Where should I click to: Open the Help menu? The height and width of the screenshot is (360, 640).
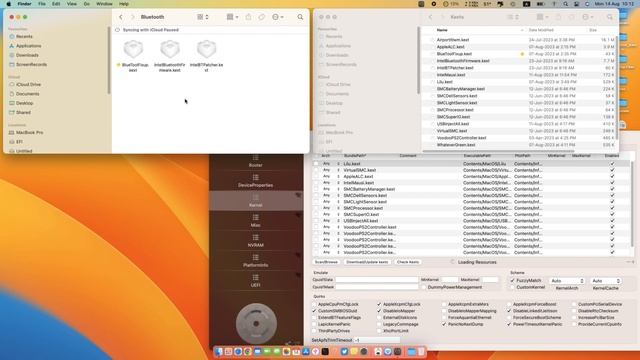point(124,4)
